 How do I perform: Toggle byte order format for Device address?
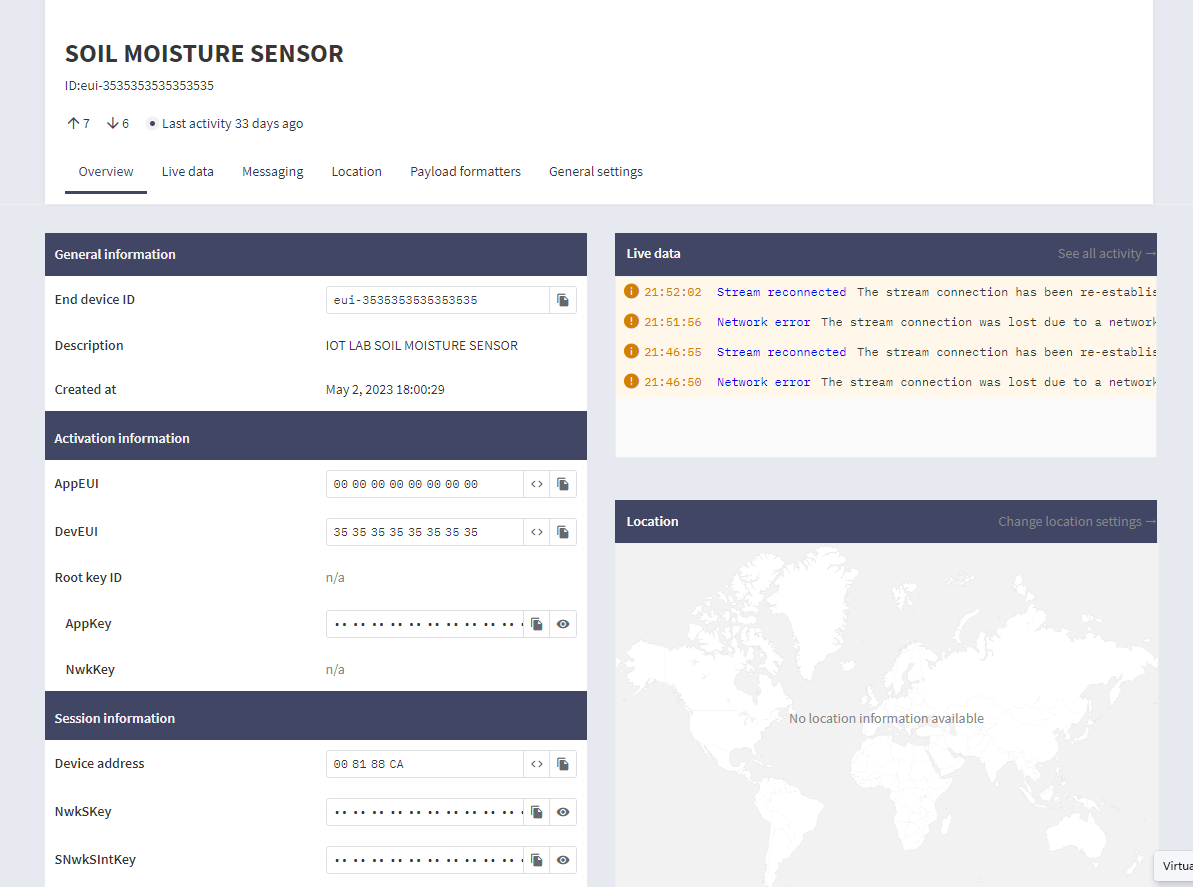536,763
